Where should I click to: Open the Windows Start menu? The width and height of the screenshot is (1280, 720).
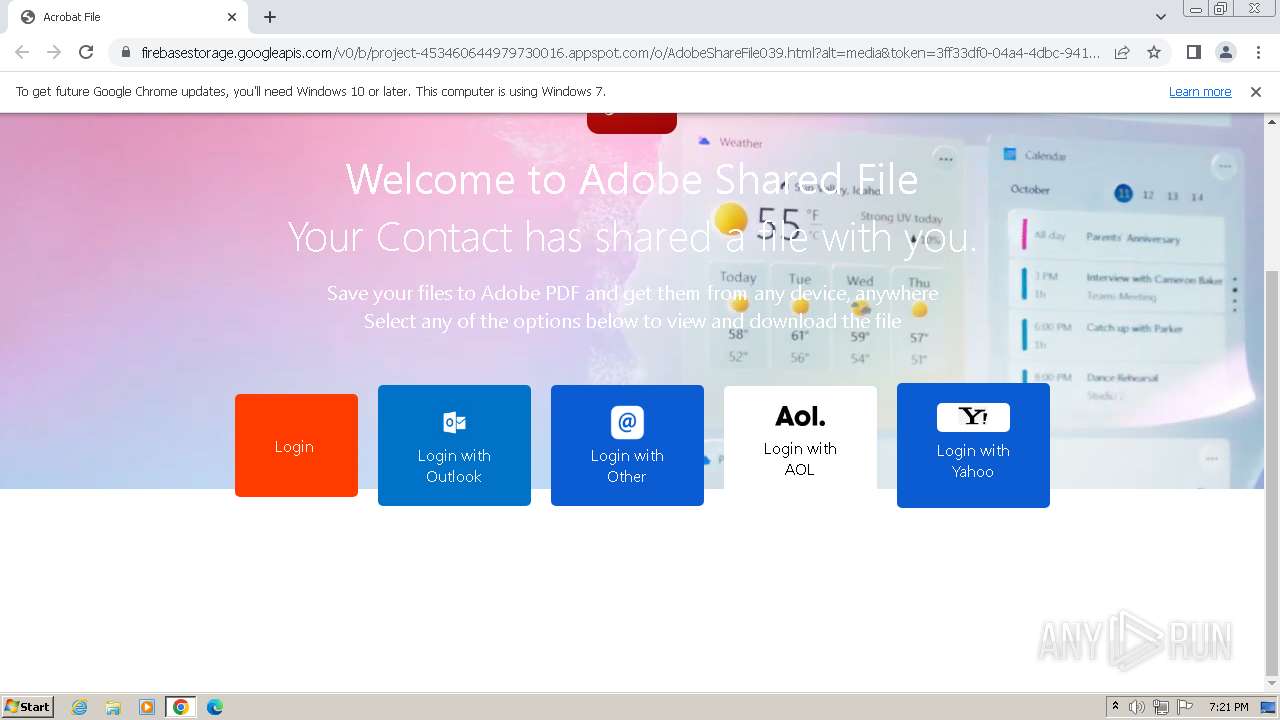(x=27, y=707)
